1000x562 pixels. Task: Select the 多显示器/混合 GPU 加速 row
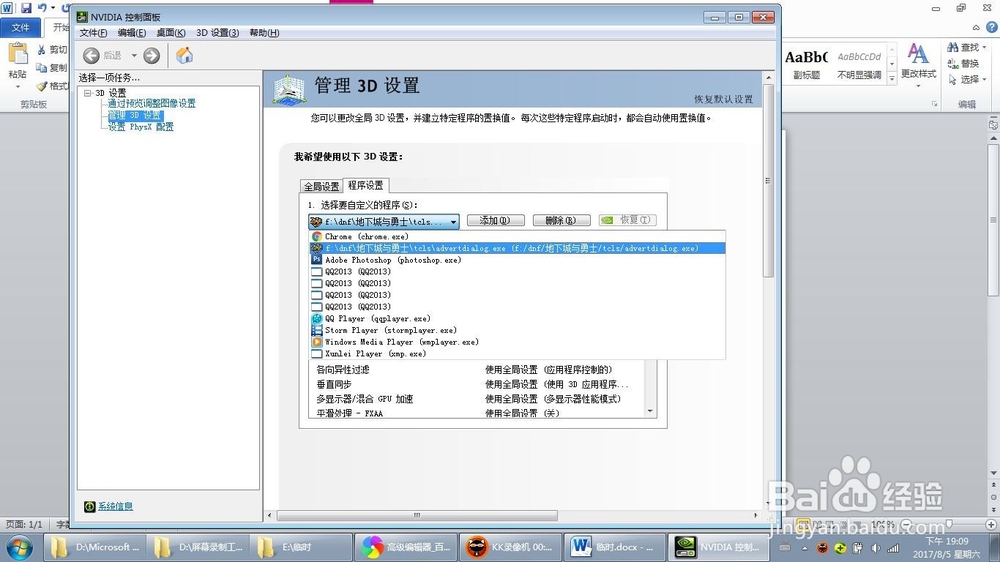pos(476,399)
